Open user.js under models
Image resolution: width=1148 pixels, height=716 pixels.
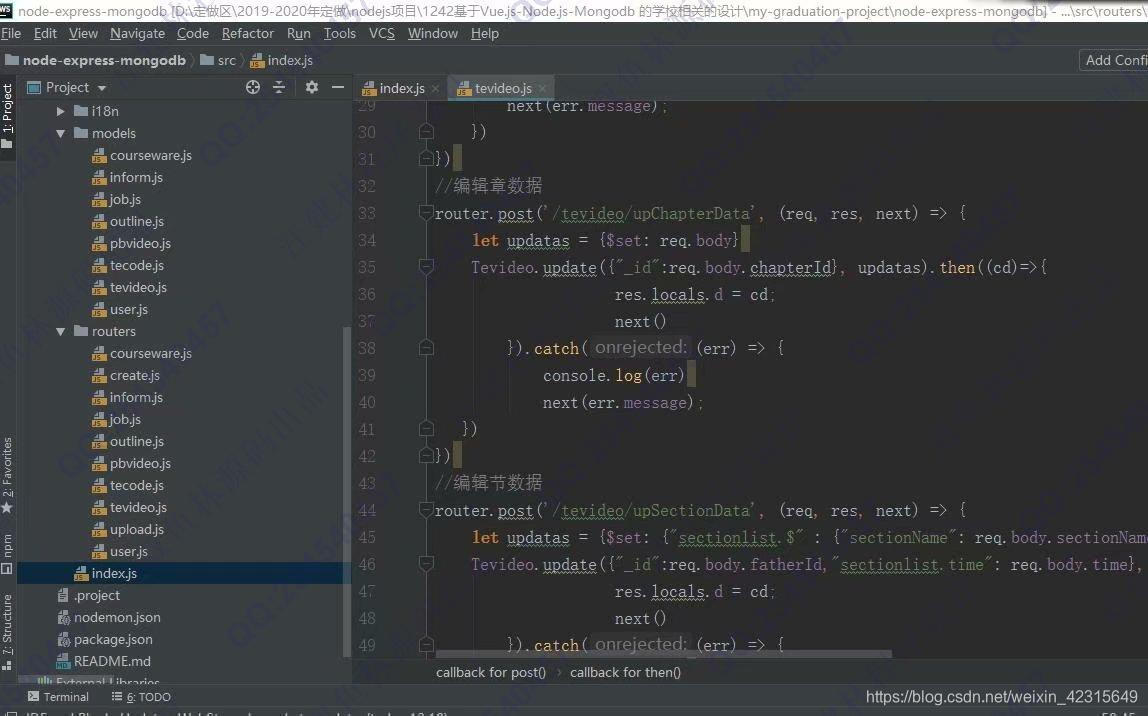click(120, 309)
